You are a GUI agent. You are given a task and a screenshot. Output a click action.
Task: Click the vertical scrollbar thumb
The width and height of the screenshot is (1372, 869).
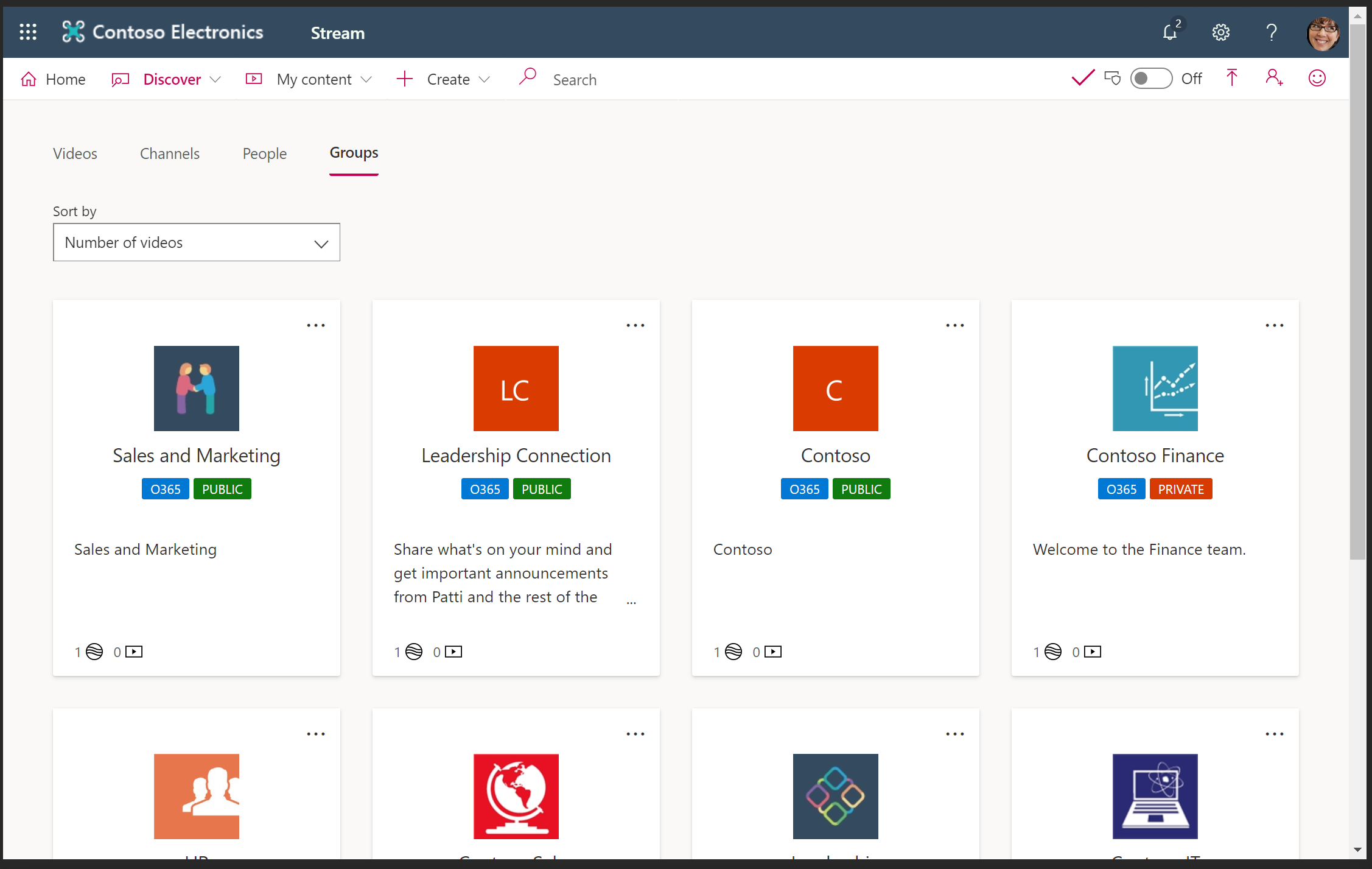point(1357,292)
